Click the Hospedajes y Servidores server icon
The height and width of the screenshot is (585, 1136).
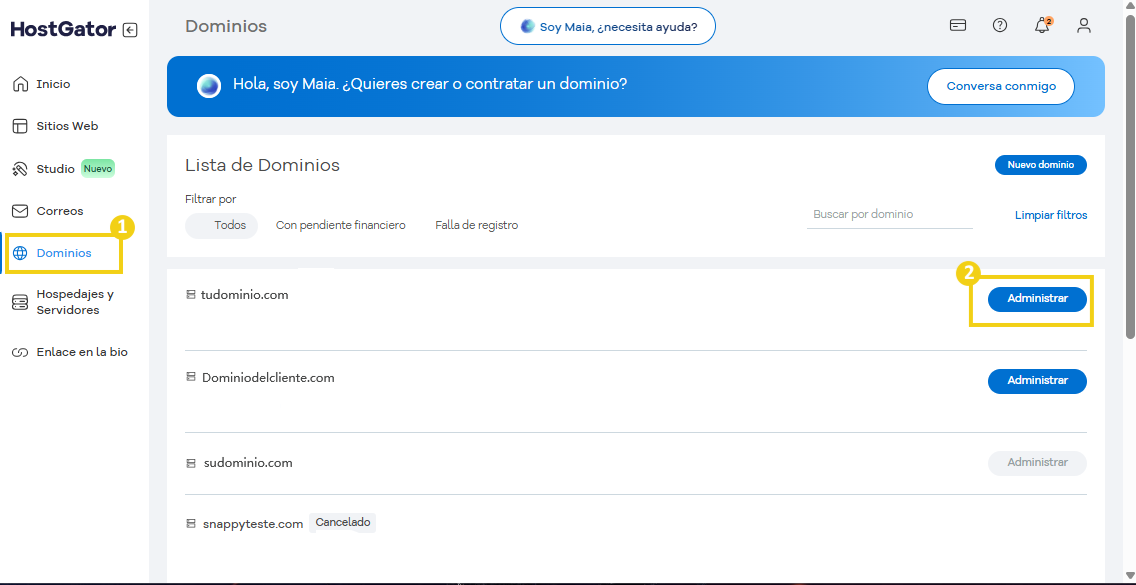click(20, 302)
